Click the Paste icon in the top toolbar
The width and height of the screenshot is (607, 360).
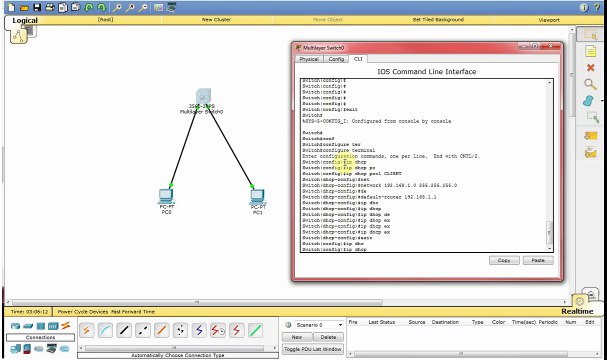[76, 7]
